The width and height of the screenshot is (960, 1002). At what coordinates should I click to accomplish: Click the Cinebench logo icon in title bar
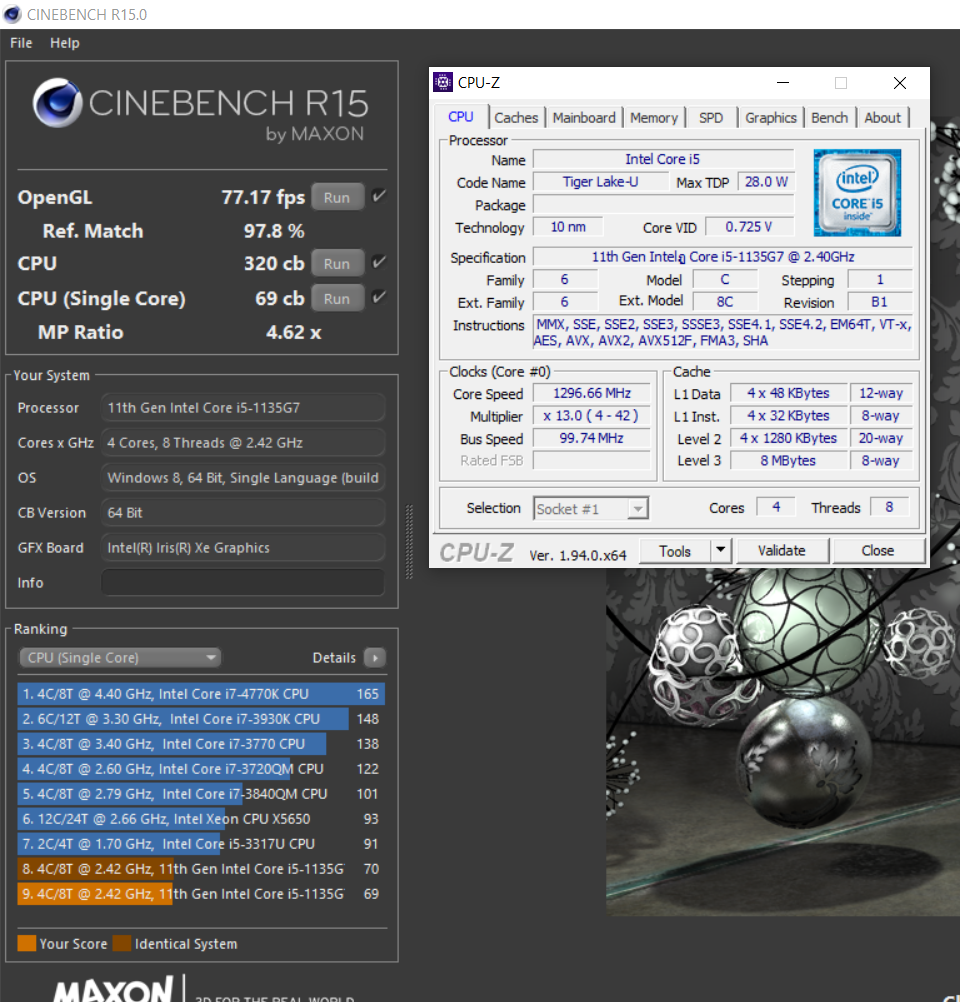tap(12, 13)
